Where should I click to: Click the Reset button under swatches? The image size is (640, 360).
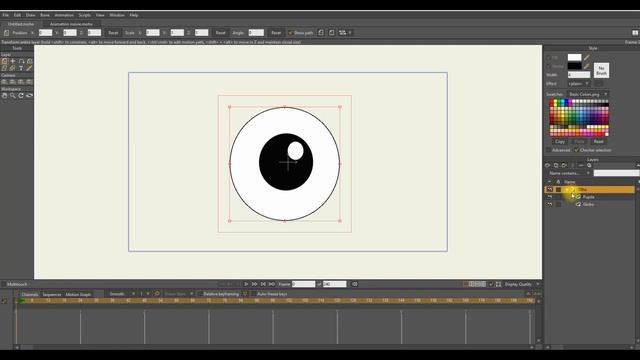click(598, 142)
